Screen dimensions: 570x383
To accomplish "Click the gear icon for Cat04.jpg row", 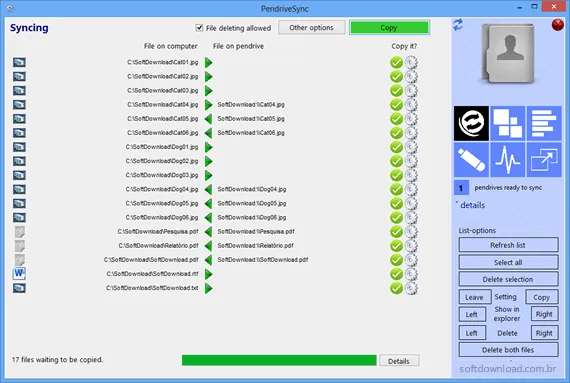I will tap(411, 105).
